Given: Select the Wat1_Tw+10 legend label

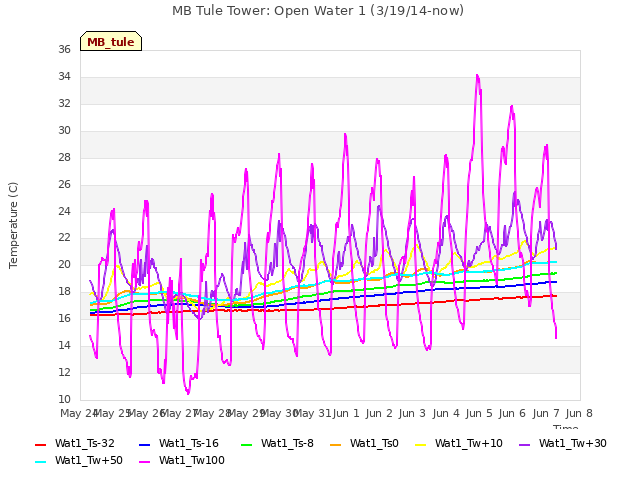Looking at the screenshot, I should pos(469,443).
